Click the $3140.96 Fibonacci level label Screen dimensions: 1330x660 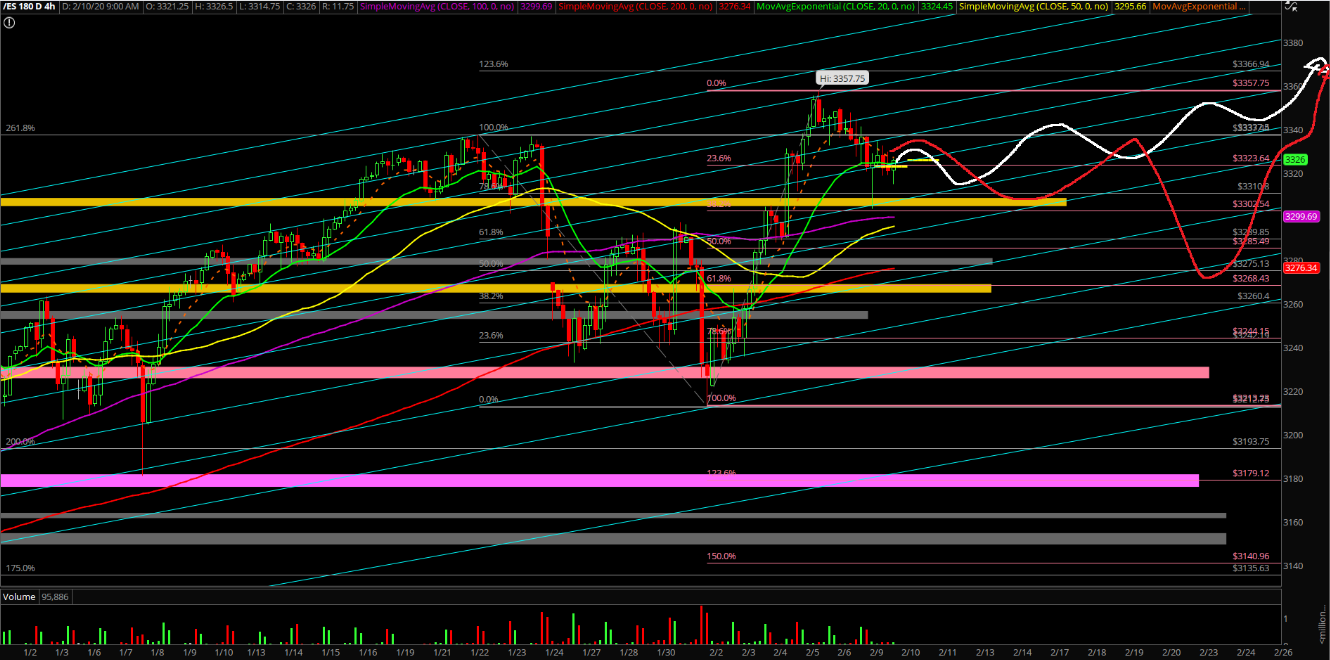1251,556
